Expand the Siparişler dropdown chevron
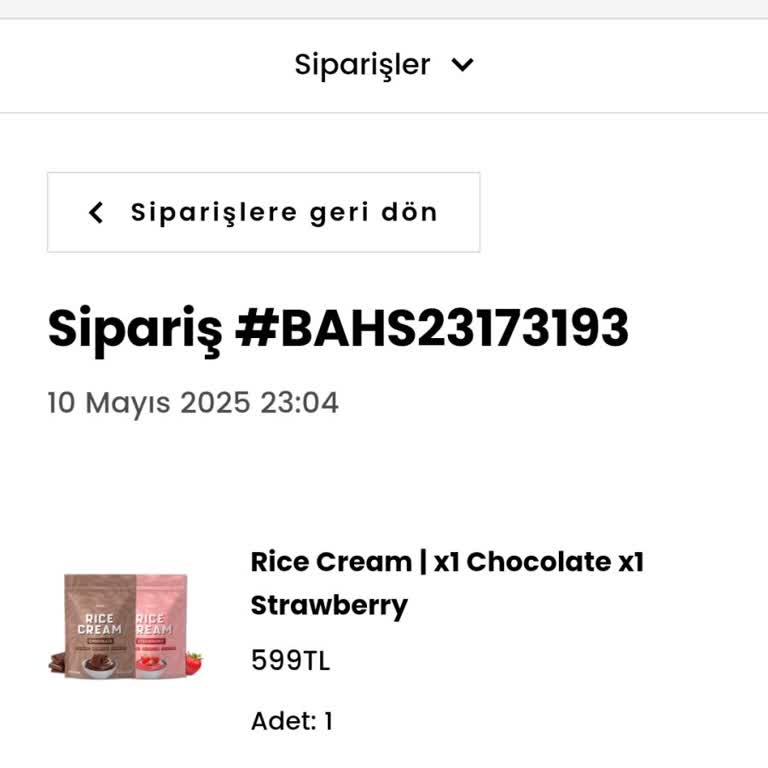The height and width of the screenshot is (768, 768). [462, 65]
